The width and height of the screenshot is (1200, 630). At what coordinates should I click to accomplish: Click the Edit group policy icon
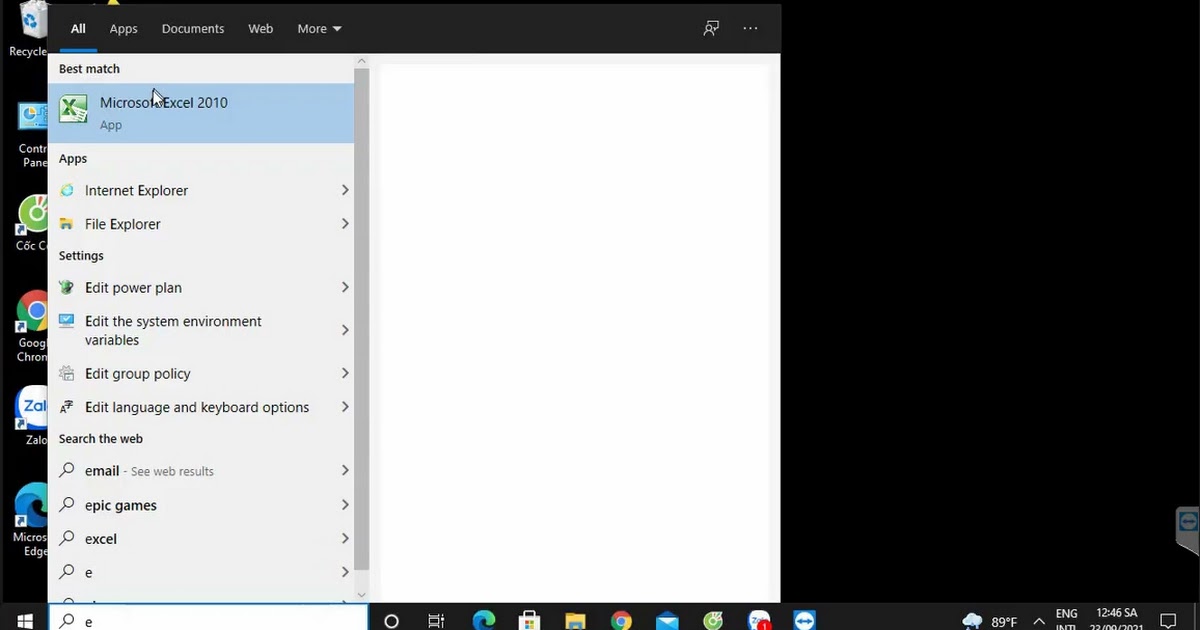(67, 373)
